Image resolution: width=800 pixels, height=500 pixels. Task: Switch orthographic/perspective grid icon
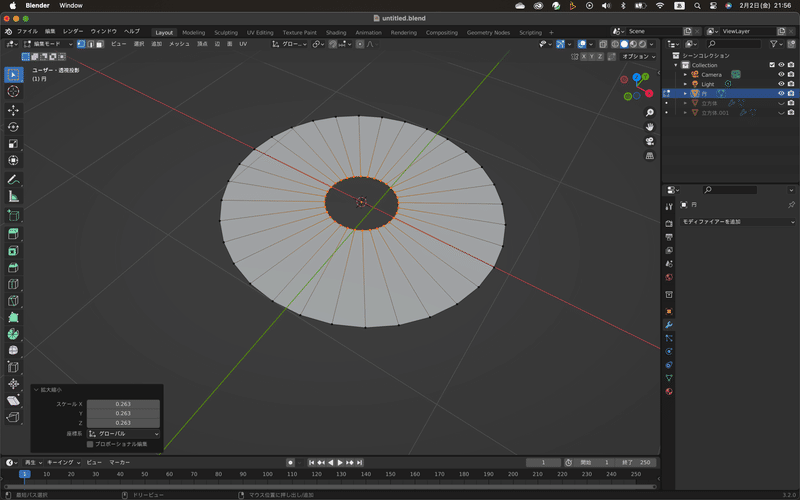(x=649, y=156)
